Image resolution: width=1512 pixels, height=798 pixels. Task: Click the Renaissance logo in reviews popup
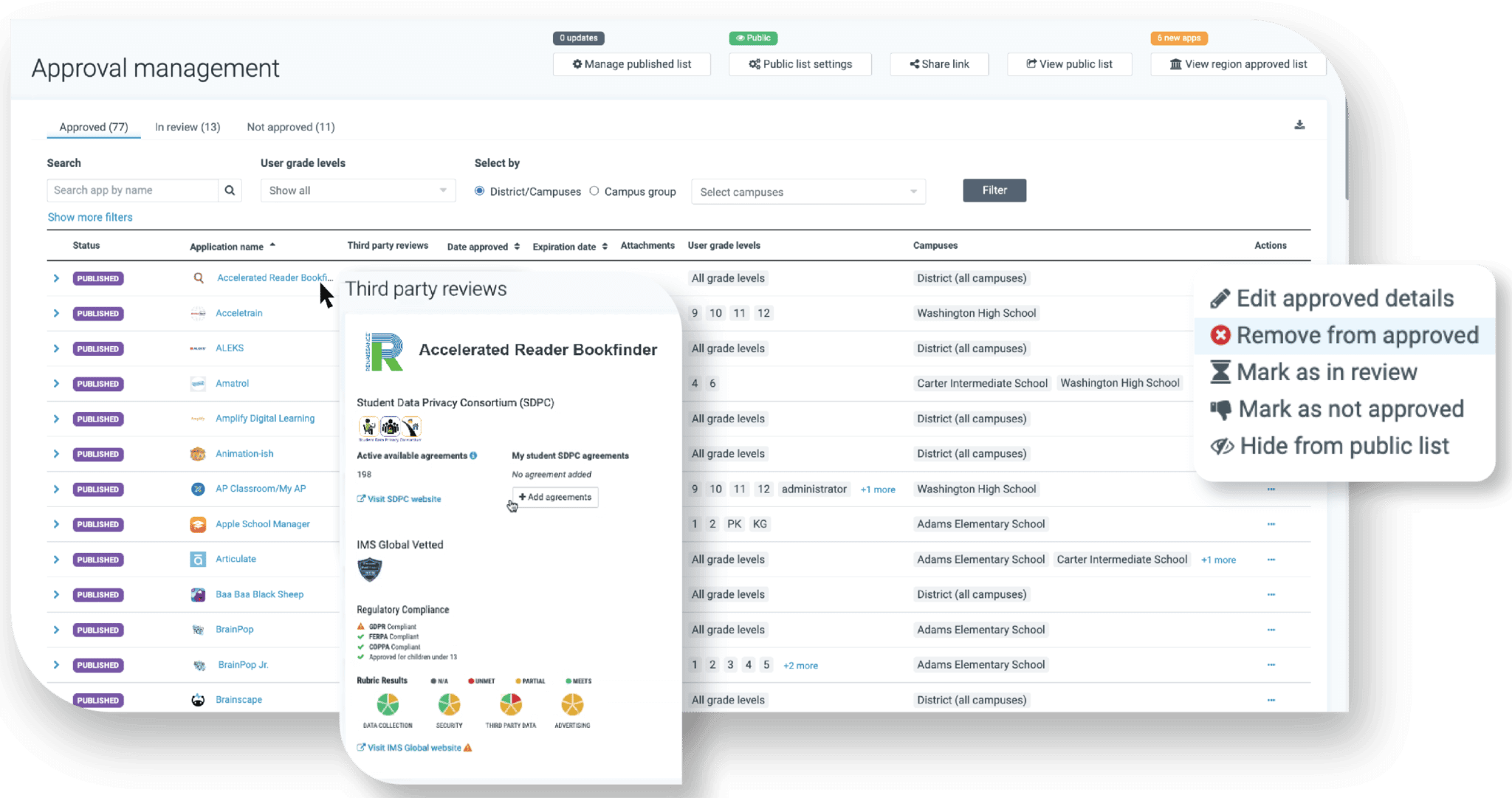pyautogui.click(x=384, y=351)
